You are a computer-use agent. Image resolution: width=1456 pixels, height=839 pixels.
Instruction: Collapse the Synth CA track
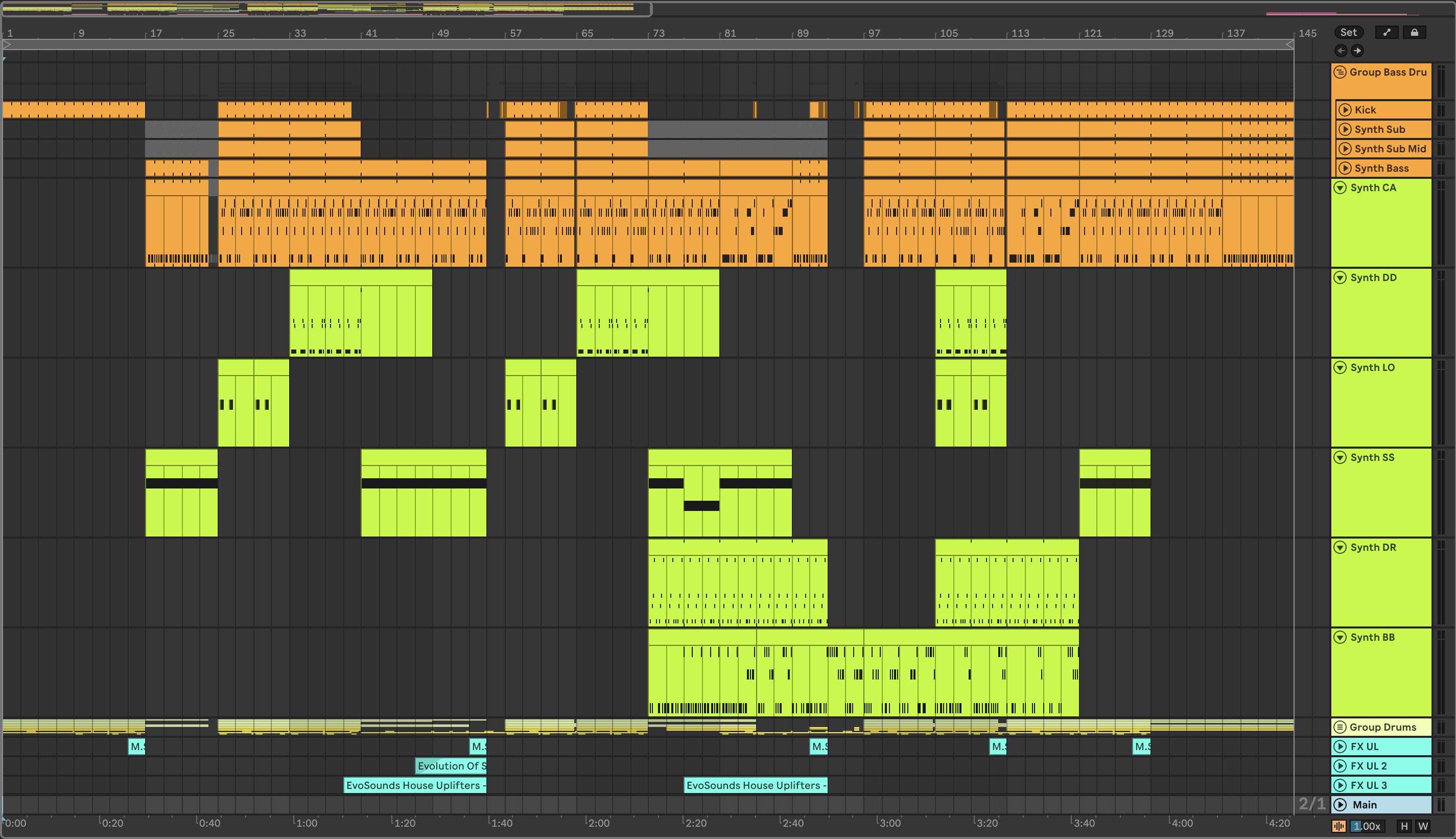(1340, 188)
